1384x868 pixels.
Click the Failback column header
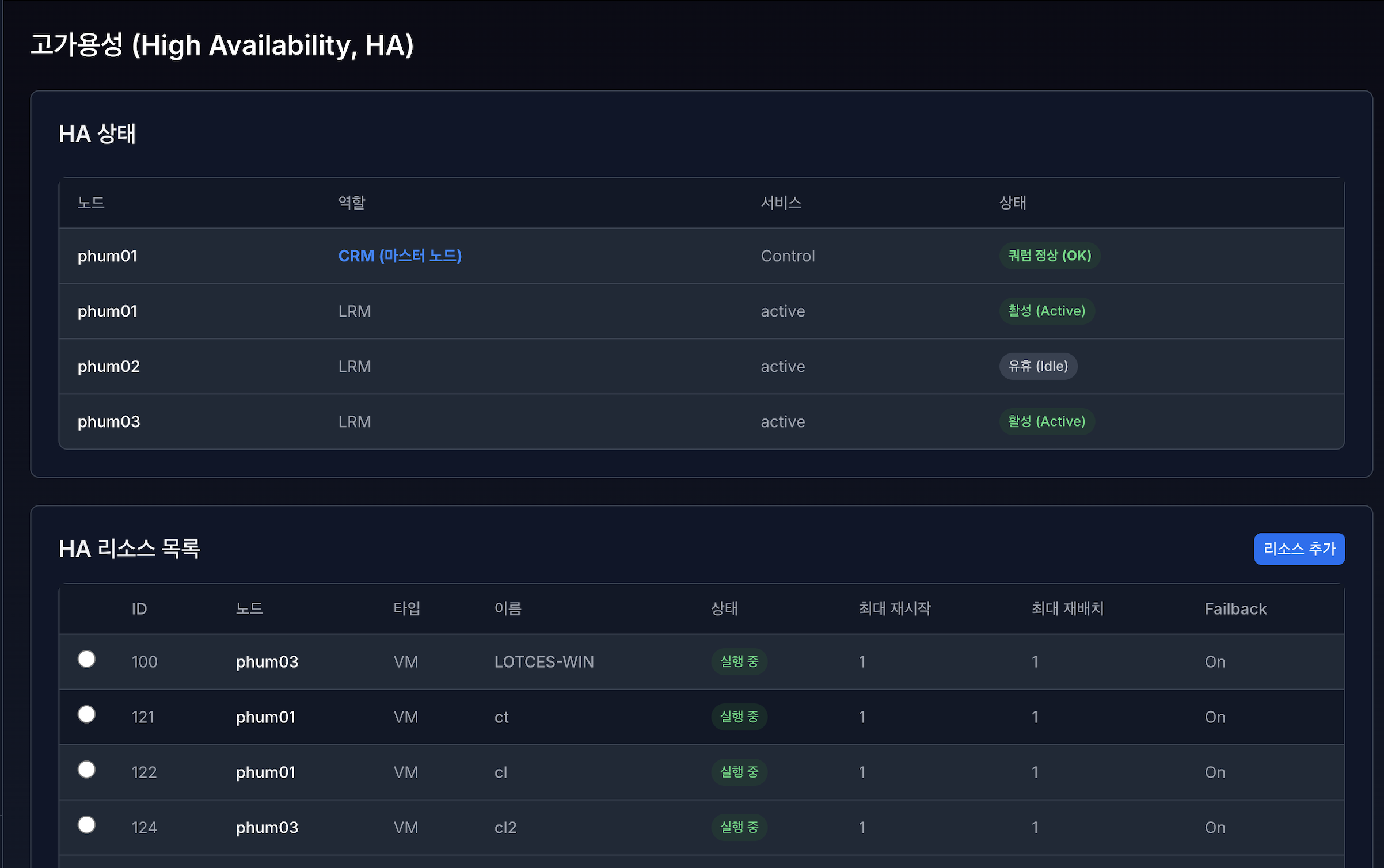(x=1235, y=609)
